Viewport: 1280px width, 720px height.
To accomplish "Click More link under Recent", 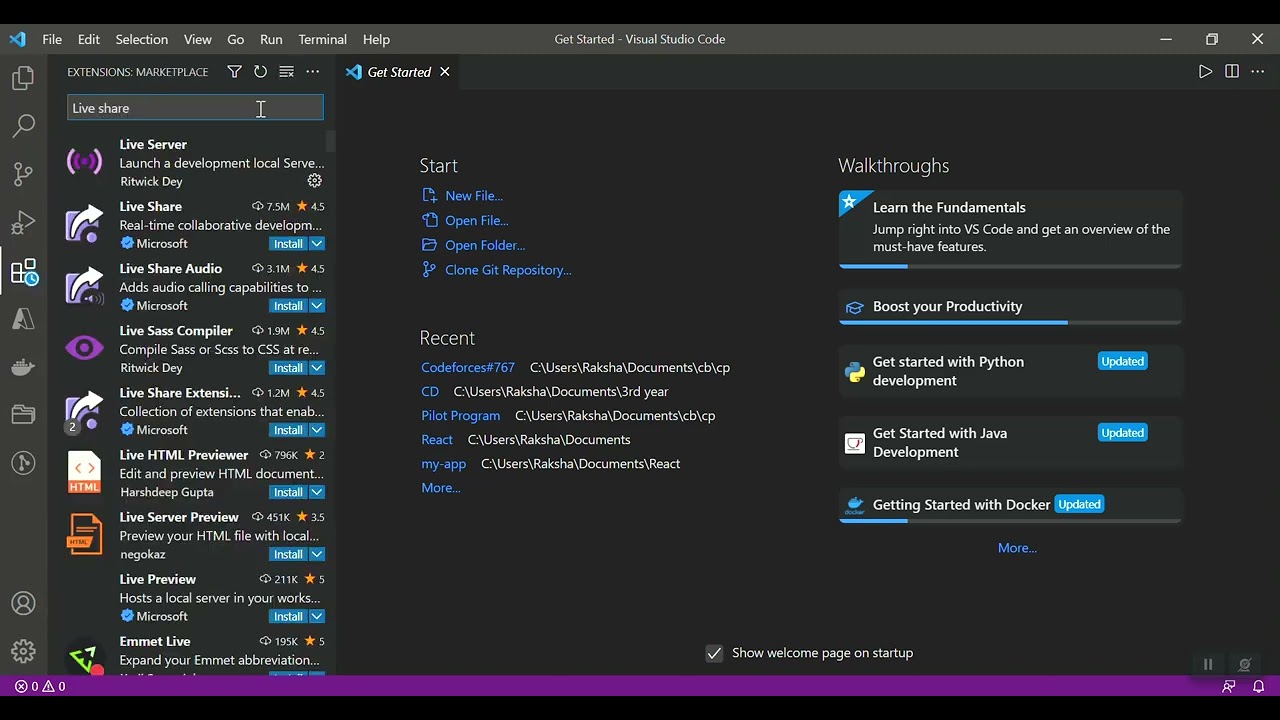I will click(441, 488).
